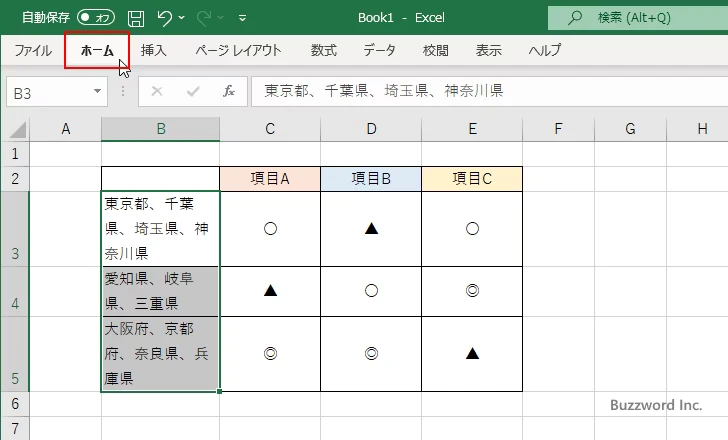This screenshot has width=728, height=440.
Task: Expand the Name Box dropdown arrow
Action: [x=98, y=91]
